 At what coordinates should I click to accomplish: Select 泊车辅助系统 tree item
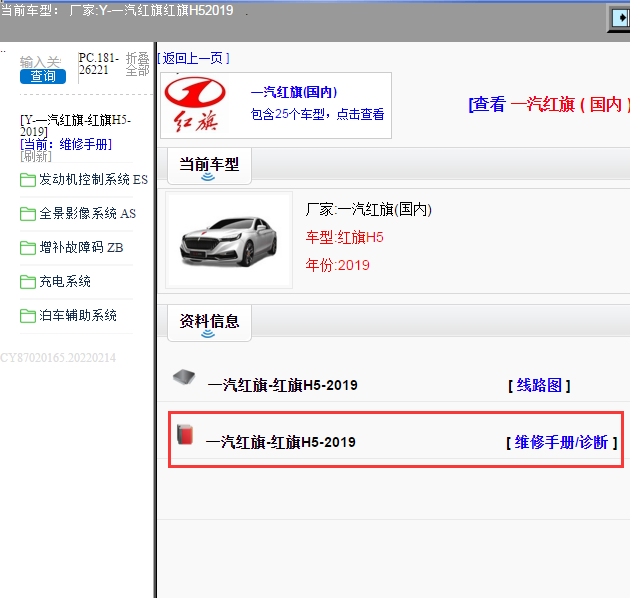(x=78, y=315)
